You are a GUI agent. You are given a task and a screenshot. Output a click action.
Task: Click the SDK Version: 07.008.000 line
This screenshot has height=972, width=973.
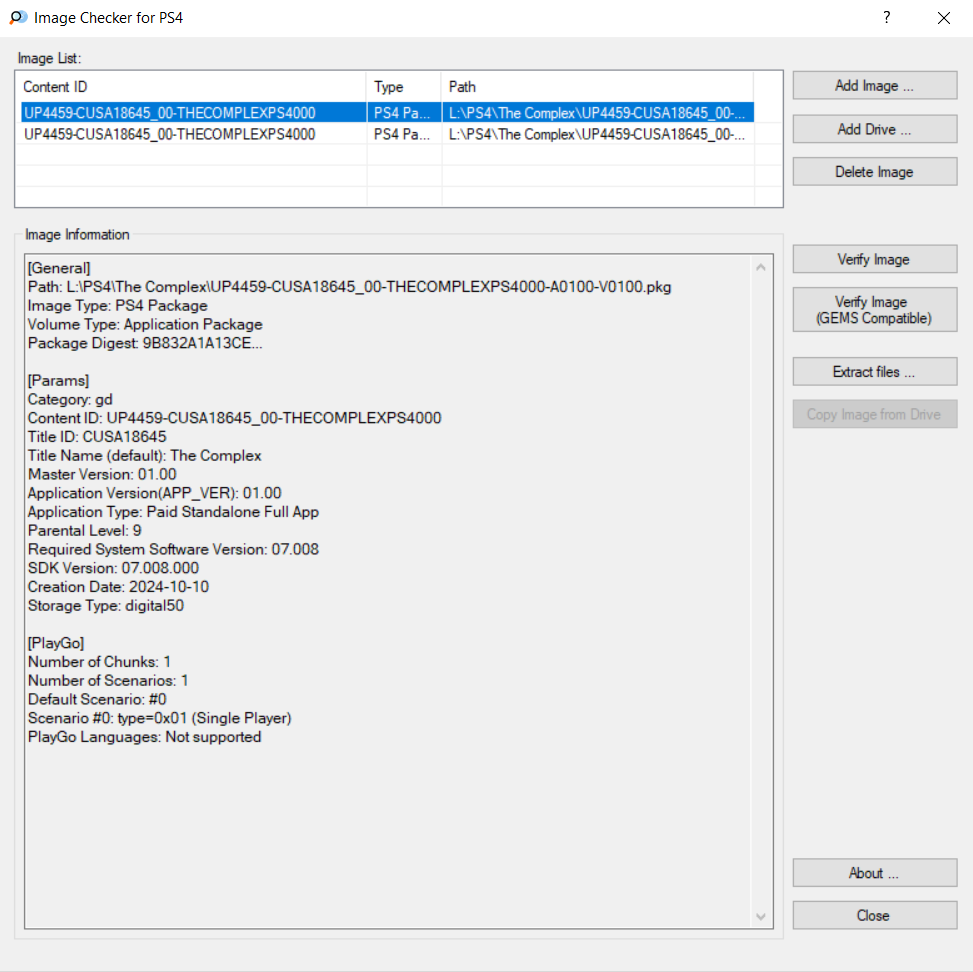(113, 568)
